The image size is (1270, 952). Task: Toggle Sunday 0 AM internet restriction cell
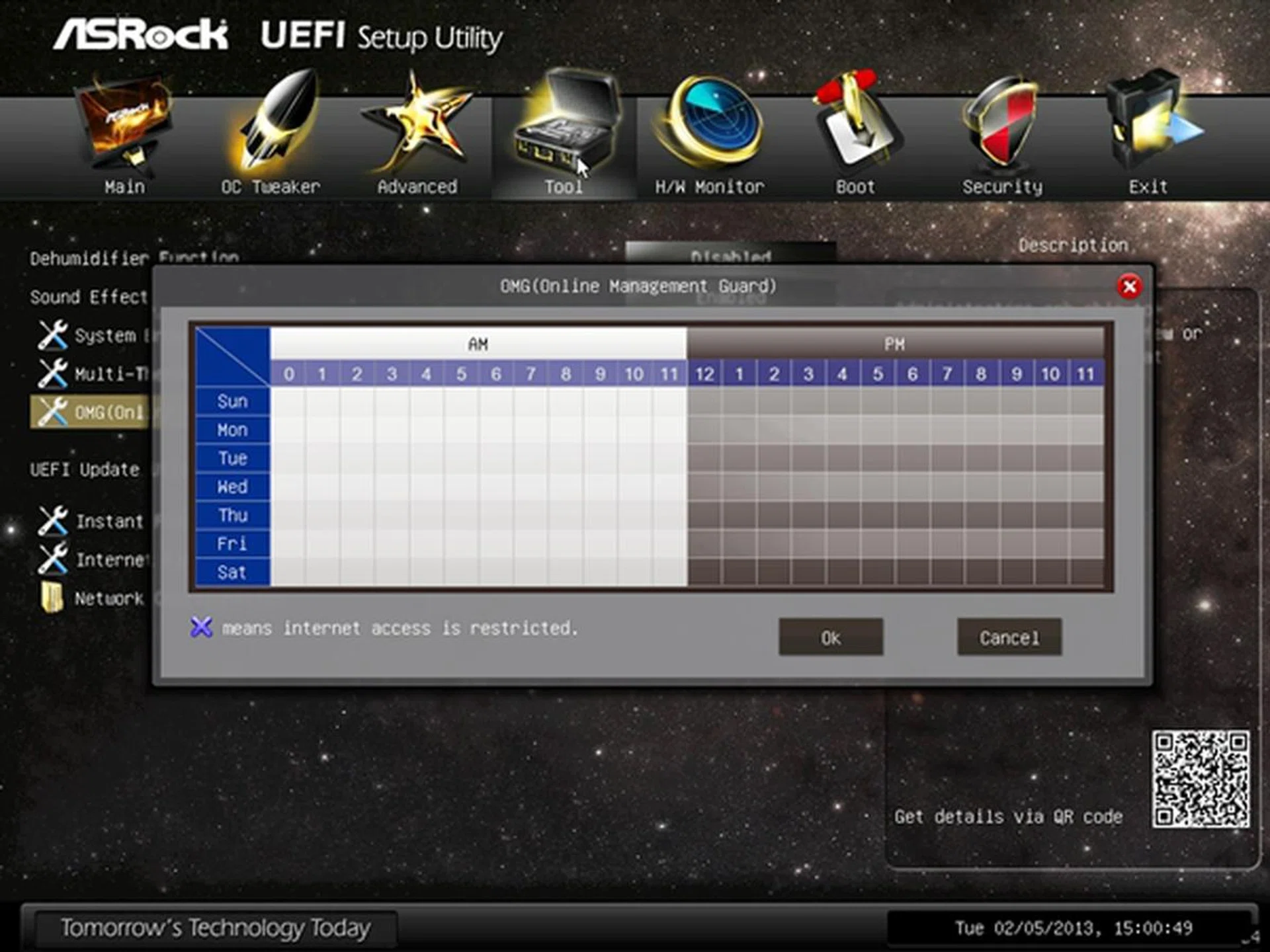coord(288,401)
